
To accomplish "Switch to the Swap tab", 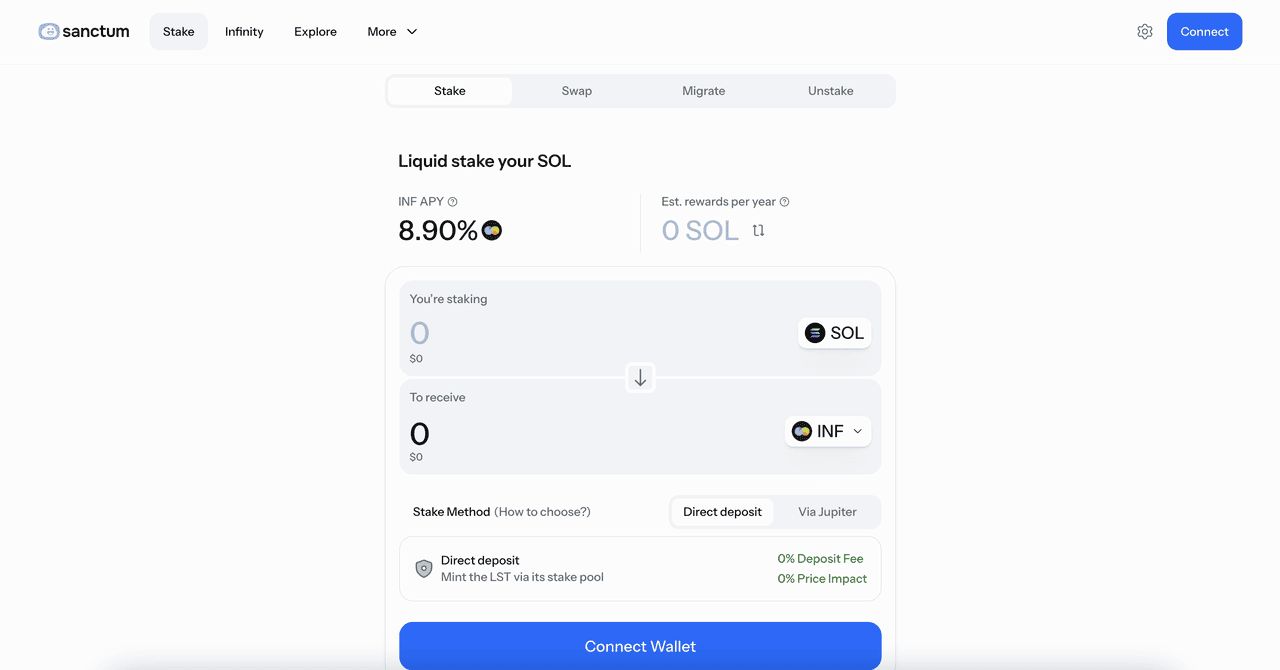I will [x=577, y=91].
